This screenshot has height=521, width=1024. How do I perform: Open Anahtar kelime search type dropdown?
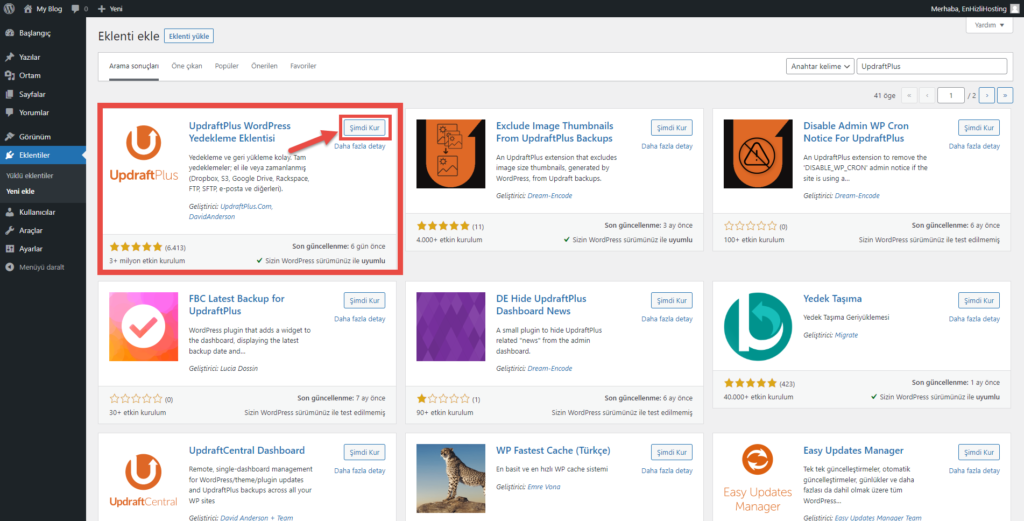[x=820, y=67]
